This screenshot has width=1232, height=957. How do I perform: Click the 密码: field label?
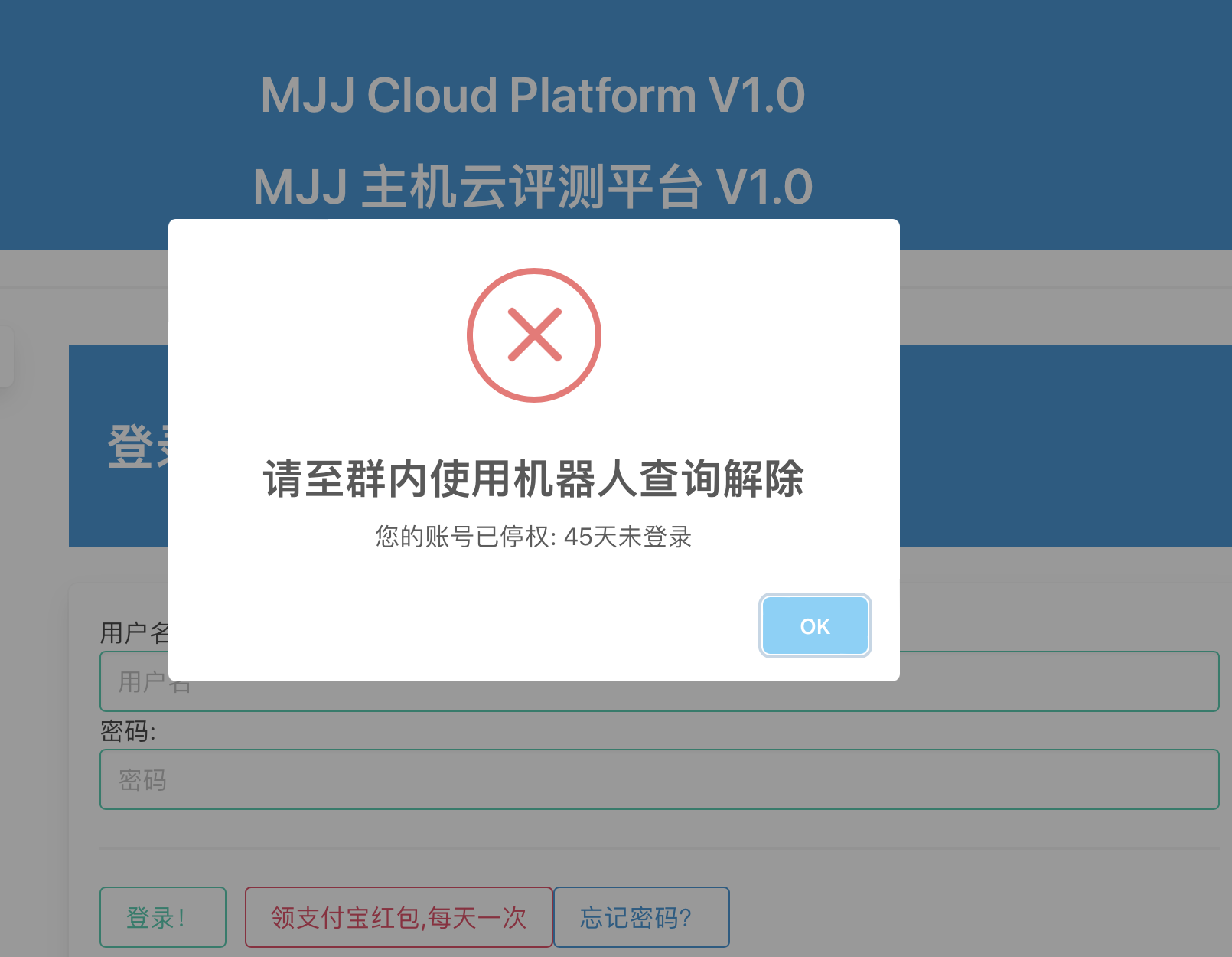128,731
